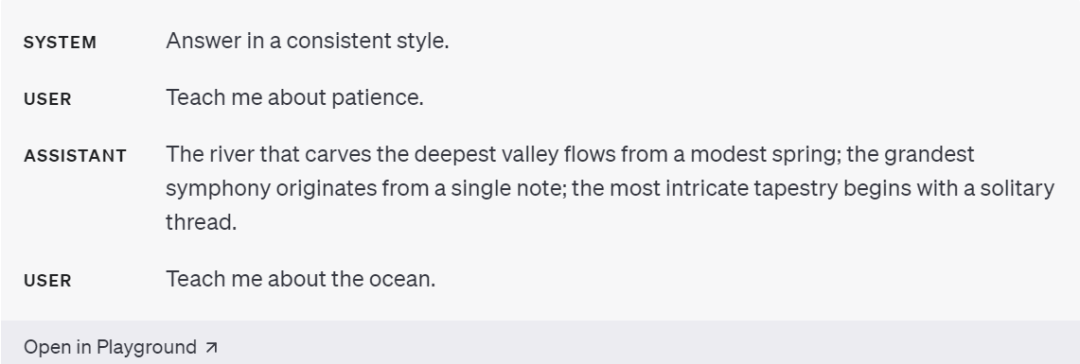
Task: Click the external-link arrow icon after Playground
Action: (211, 347)
